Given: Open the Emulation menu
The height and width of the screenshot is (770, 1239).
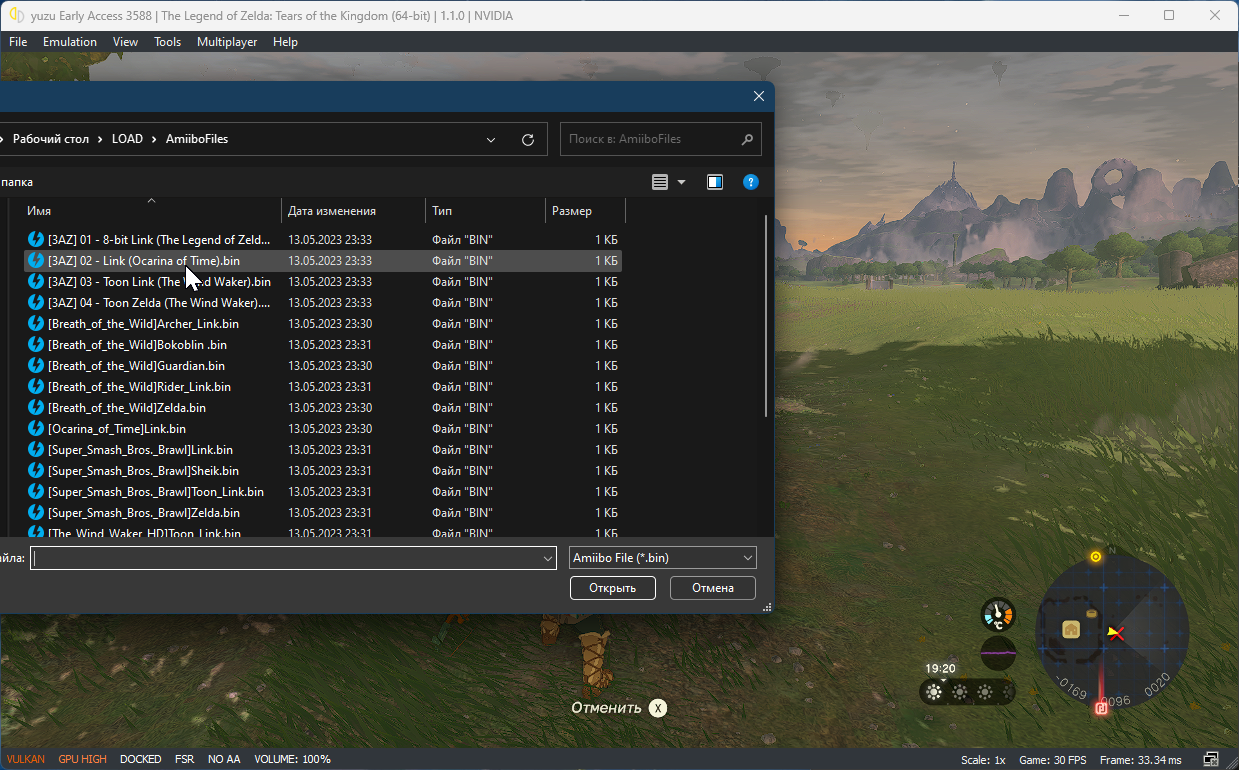Looking at the screenshot, I should point(70,42).
